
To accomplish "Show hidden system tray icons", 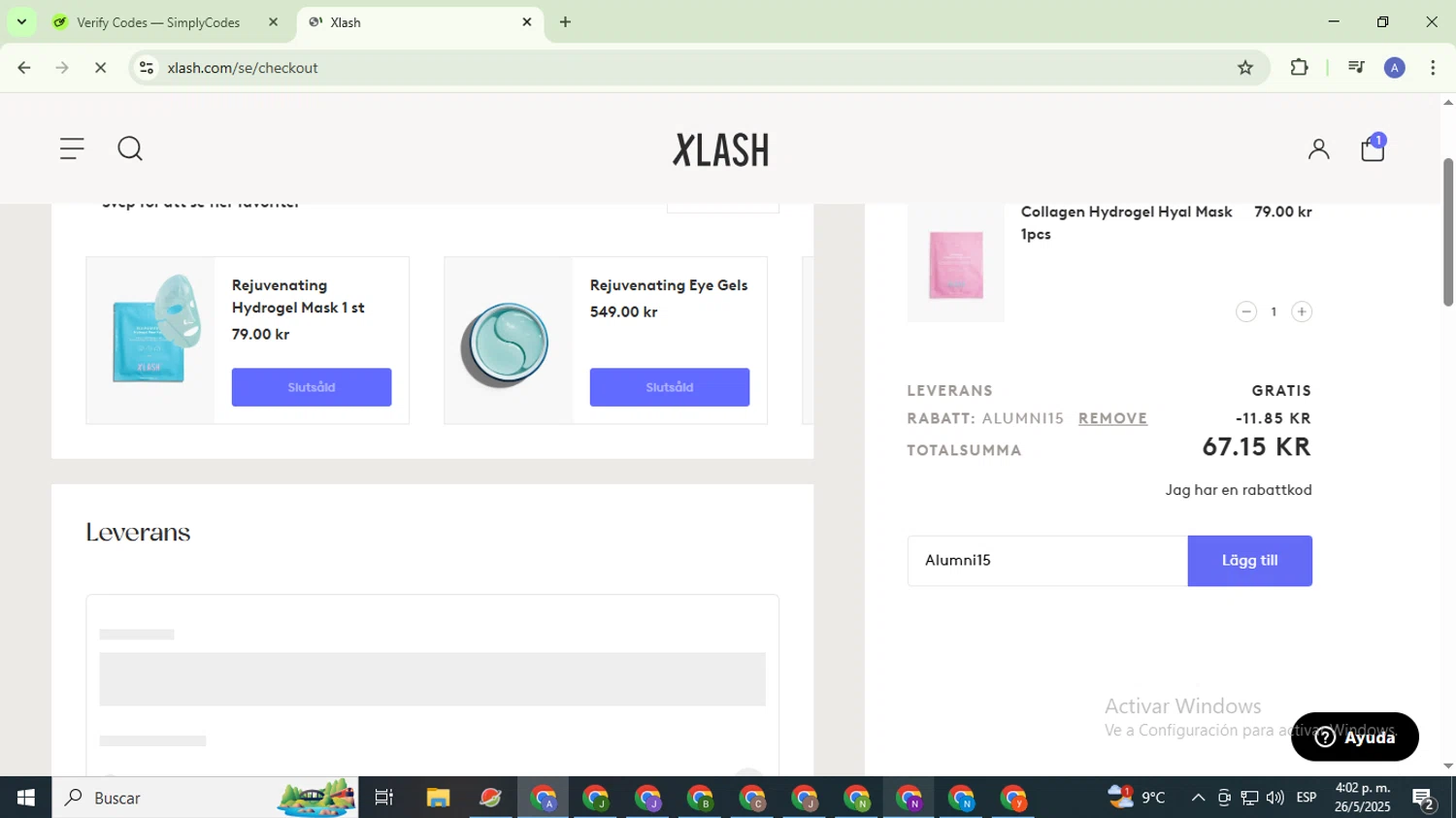I will coord(1198,798).
